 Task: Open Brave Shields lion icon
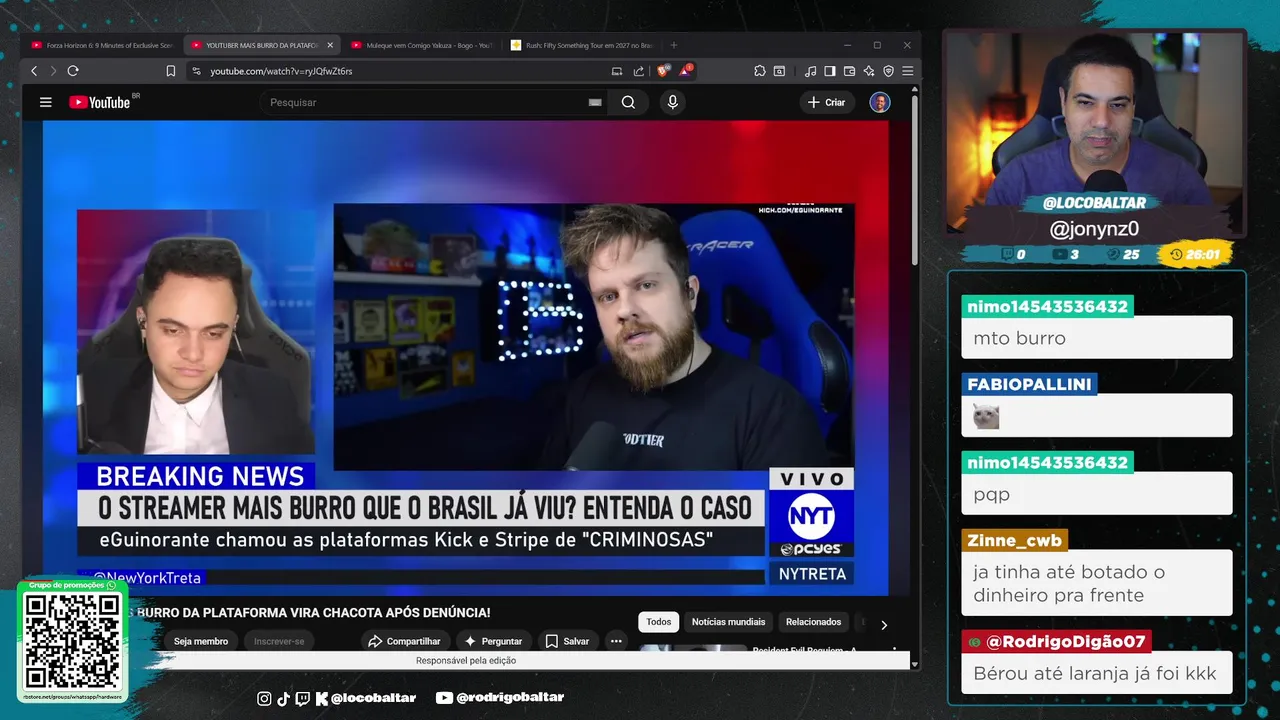(663, 71)
